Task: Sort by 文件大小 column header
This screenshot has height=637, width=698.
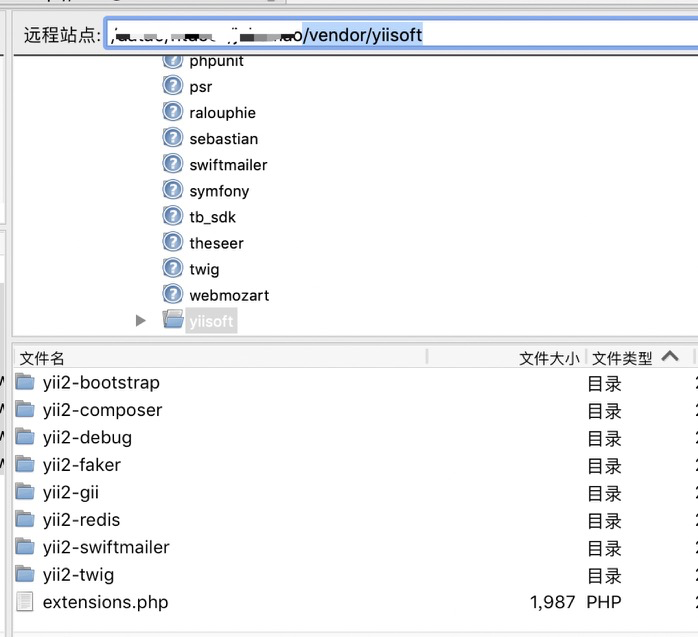Action: [549, 358]
